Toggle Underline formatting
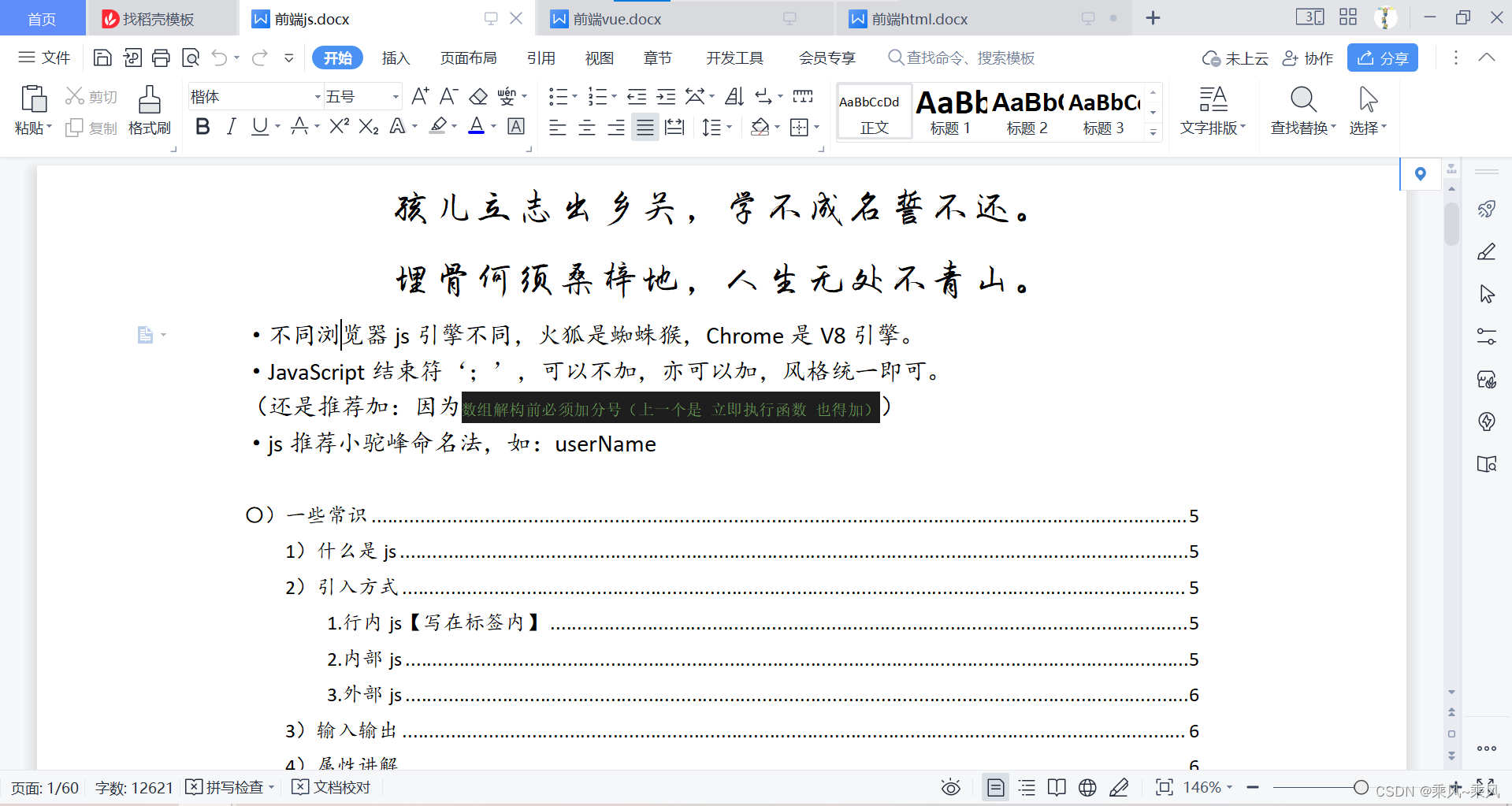The image size is (1512, 806). pyautogui.click(x=259, y=126)
